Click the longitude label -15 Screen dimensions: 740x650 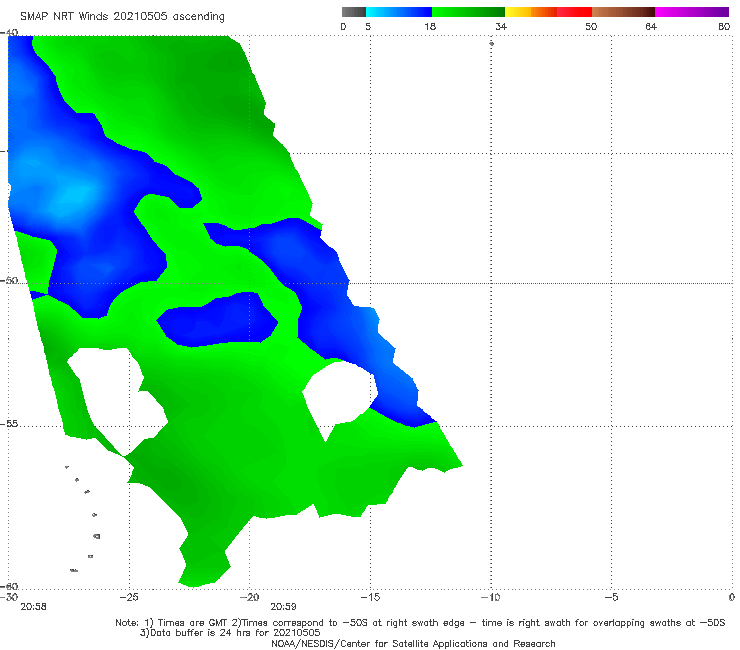pos(370,597)
